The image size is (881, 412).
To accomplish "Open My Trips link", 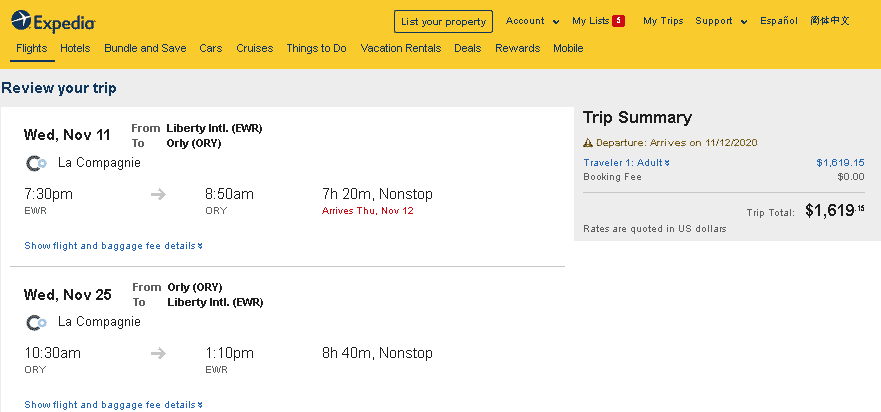I will point(662,21).
